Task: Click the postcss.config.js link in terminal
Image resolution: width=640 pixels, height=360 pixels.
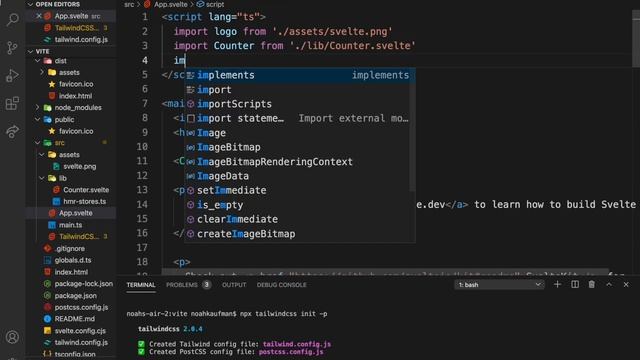Action: 291,352
